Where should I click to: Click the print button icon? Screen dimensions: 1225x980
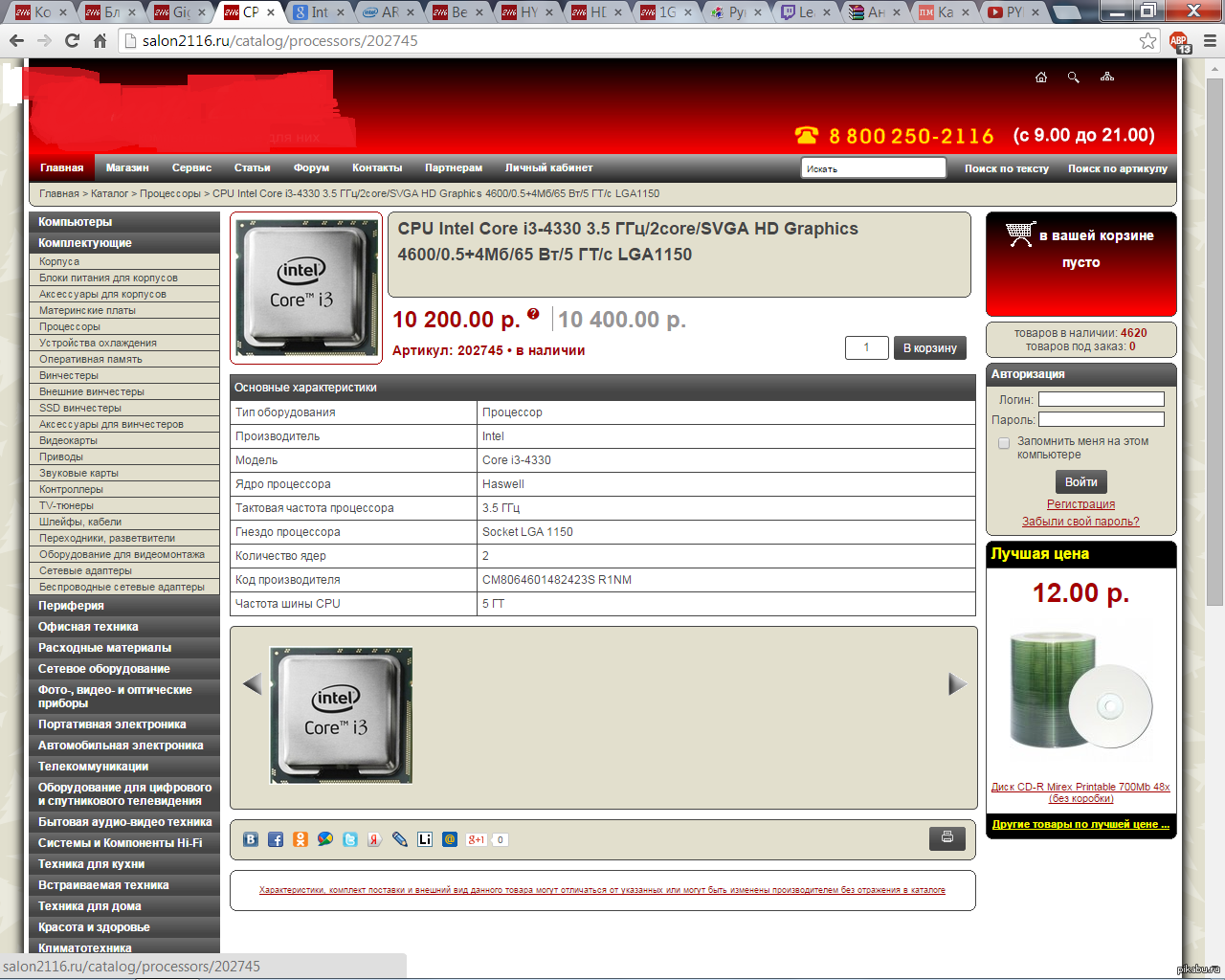pos(947,838)
